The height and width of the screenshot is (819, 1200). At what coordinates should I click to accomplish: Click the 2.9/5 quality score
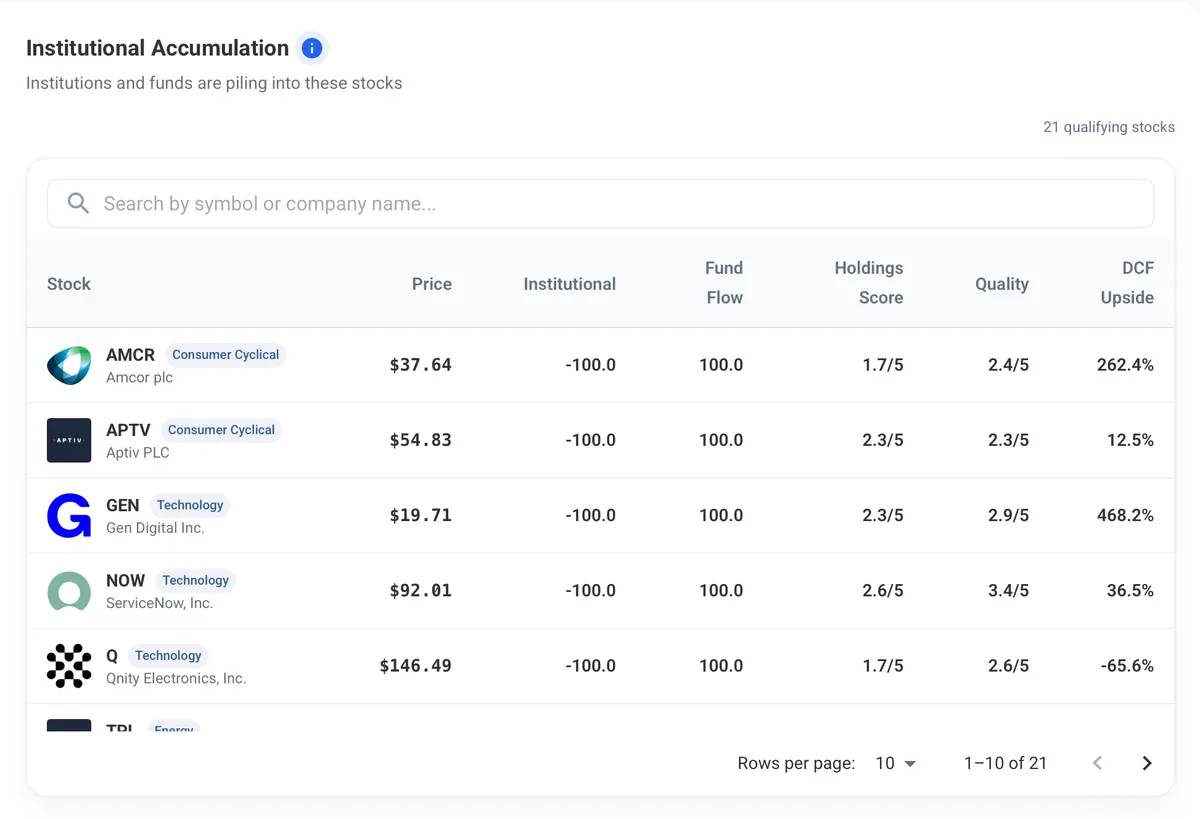tap(1008, 515)
